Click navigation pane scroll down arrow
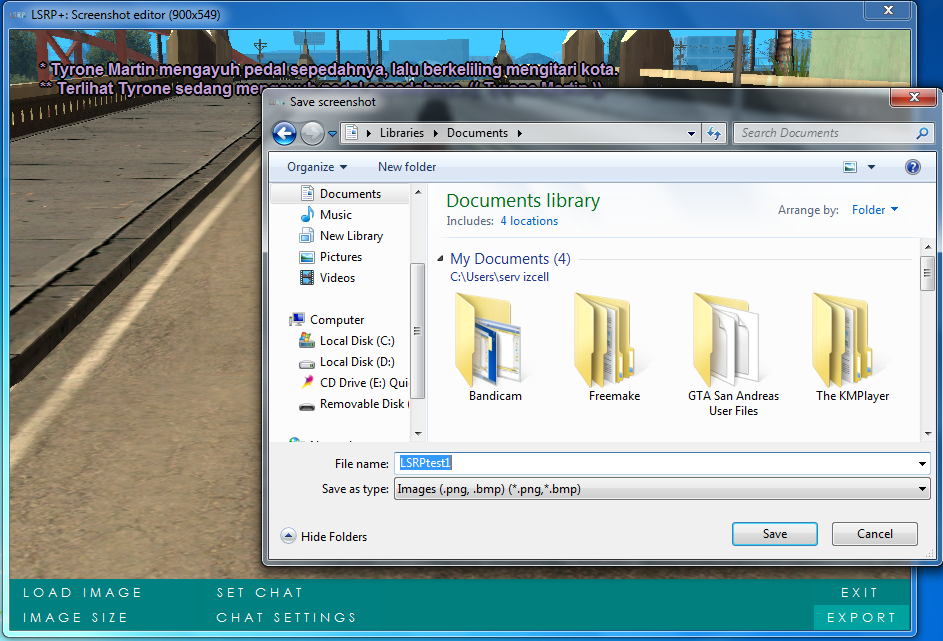This screenshot has height=641, width=943. pyautogui.click(x=418, y=433)
